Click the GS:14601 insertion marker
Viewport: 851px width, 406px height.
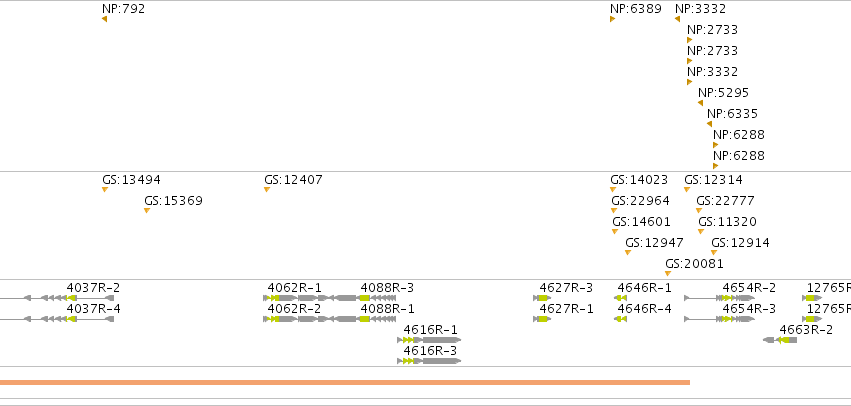(x=615, y=232)
